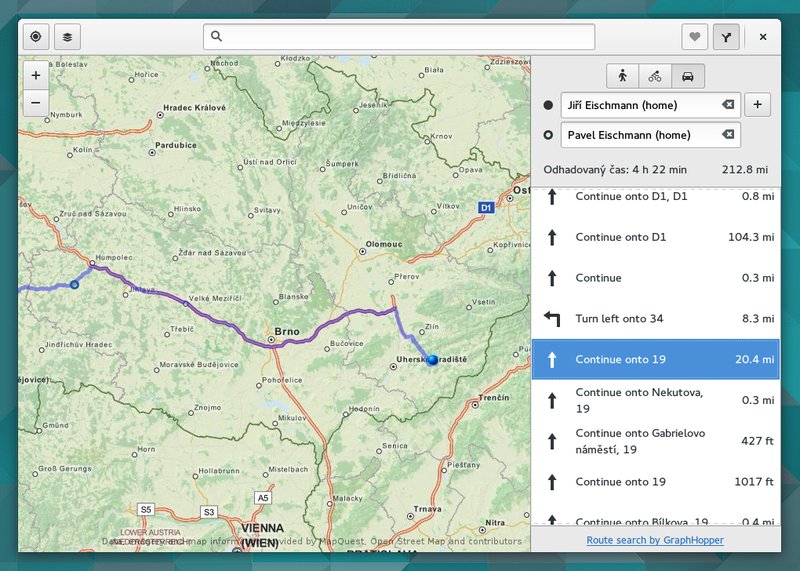Select step Continue onto D1, D1
Screen dimensions: 800x571
656,196
